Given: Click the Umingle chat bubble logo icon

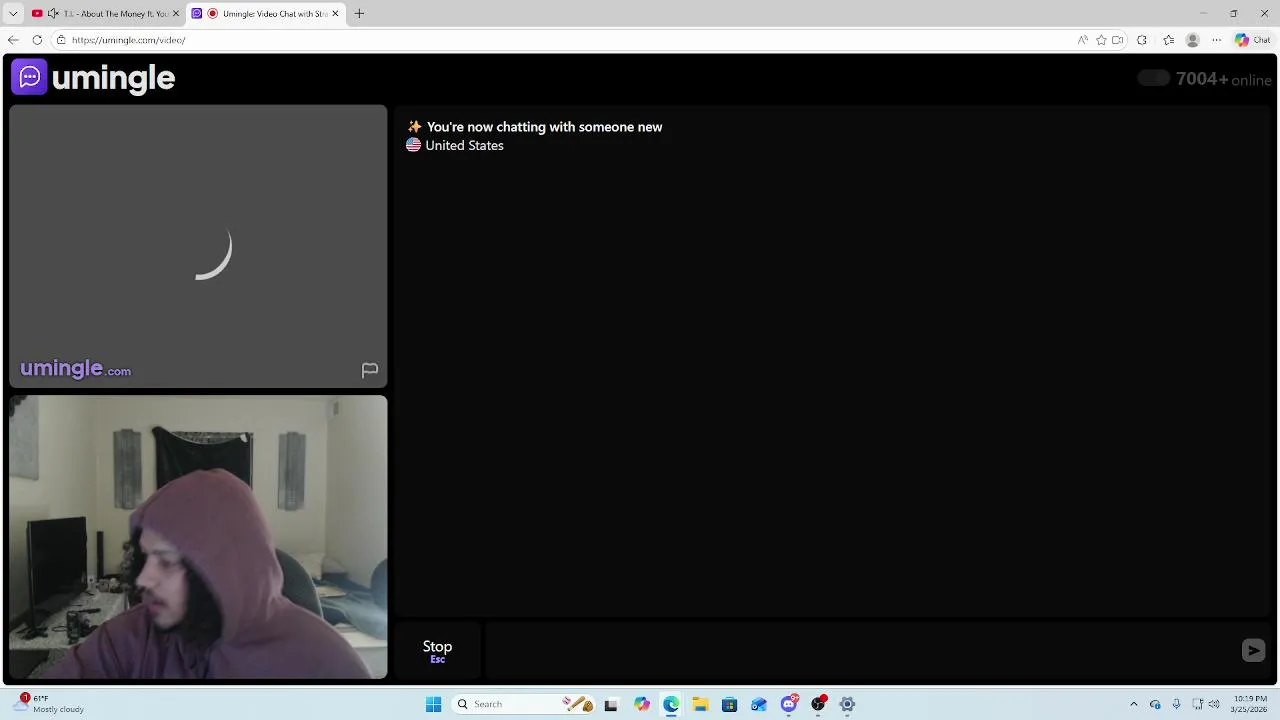Looking at the screenshot, I should pyautogui.click(x=29, y=77).
